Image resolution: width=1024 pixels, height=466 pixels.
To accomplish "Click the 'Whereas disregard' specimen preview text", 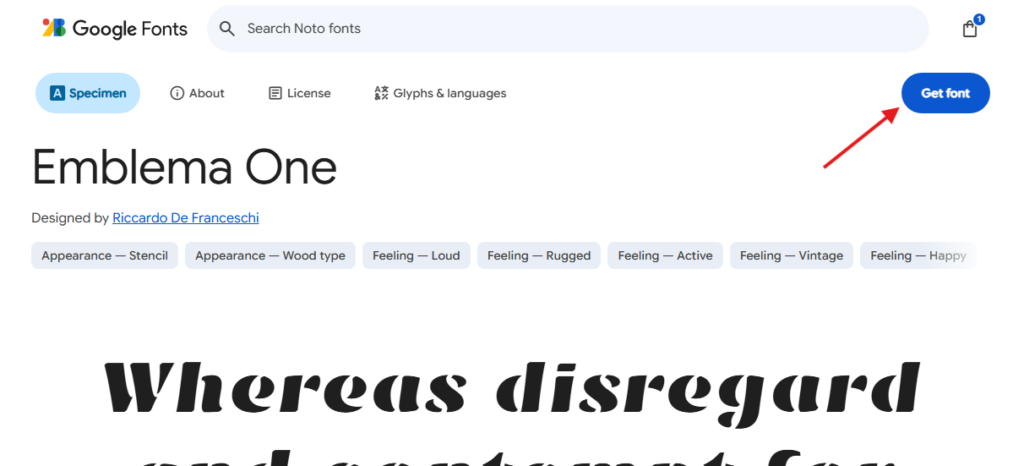I will click(x=511, y=388).
